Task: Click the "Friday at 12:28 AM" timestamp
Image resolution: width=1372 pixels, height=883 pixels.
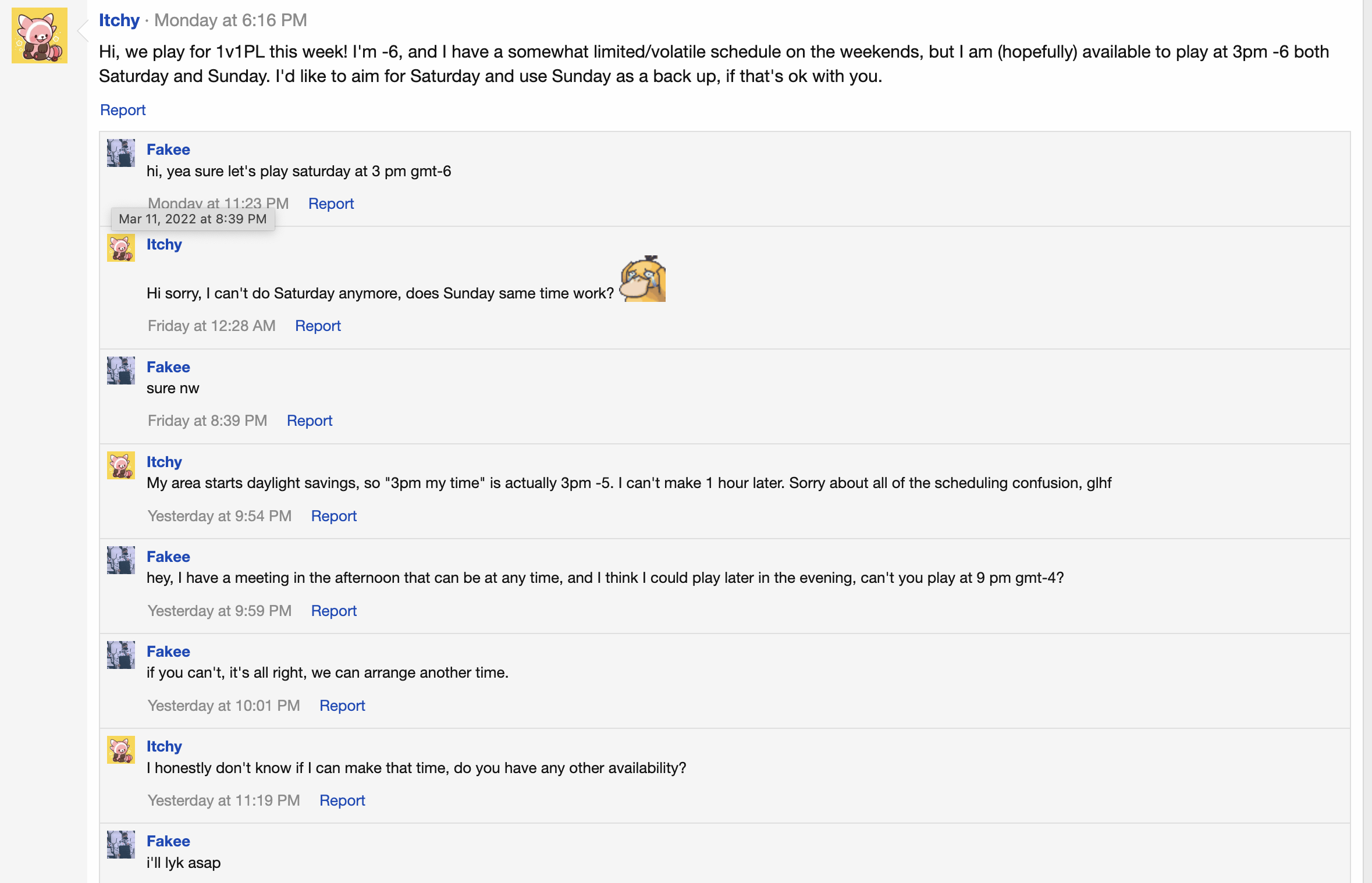Action: 211,326
